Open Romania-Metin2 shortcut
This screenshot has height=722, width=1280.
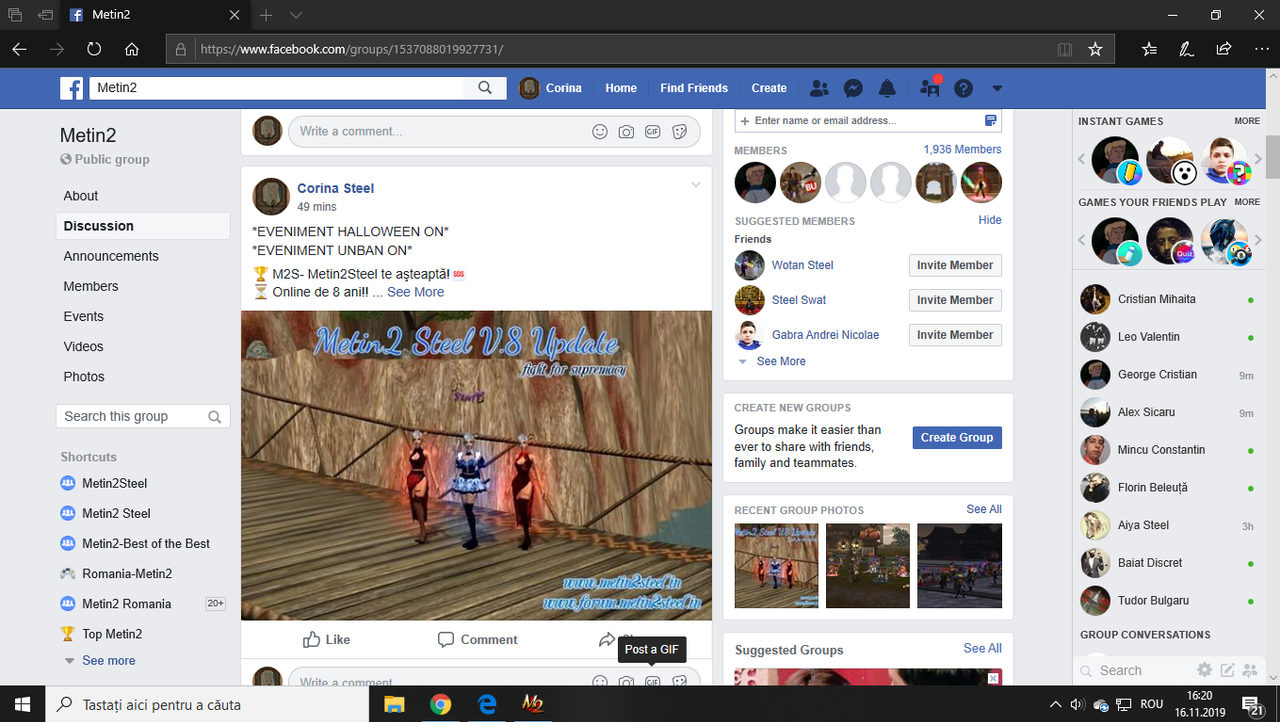(x=127, y=573)
